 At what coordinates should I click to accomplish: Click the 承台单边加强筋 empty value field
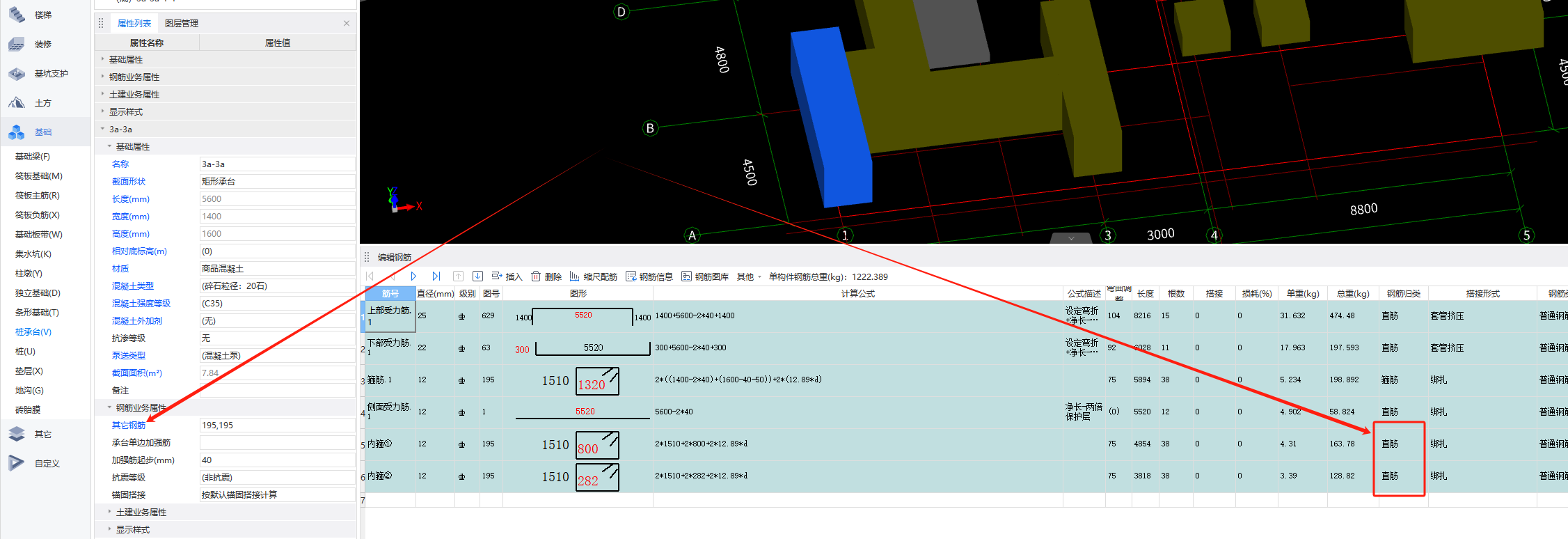(278, 442)
